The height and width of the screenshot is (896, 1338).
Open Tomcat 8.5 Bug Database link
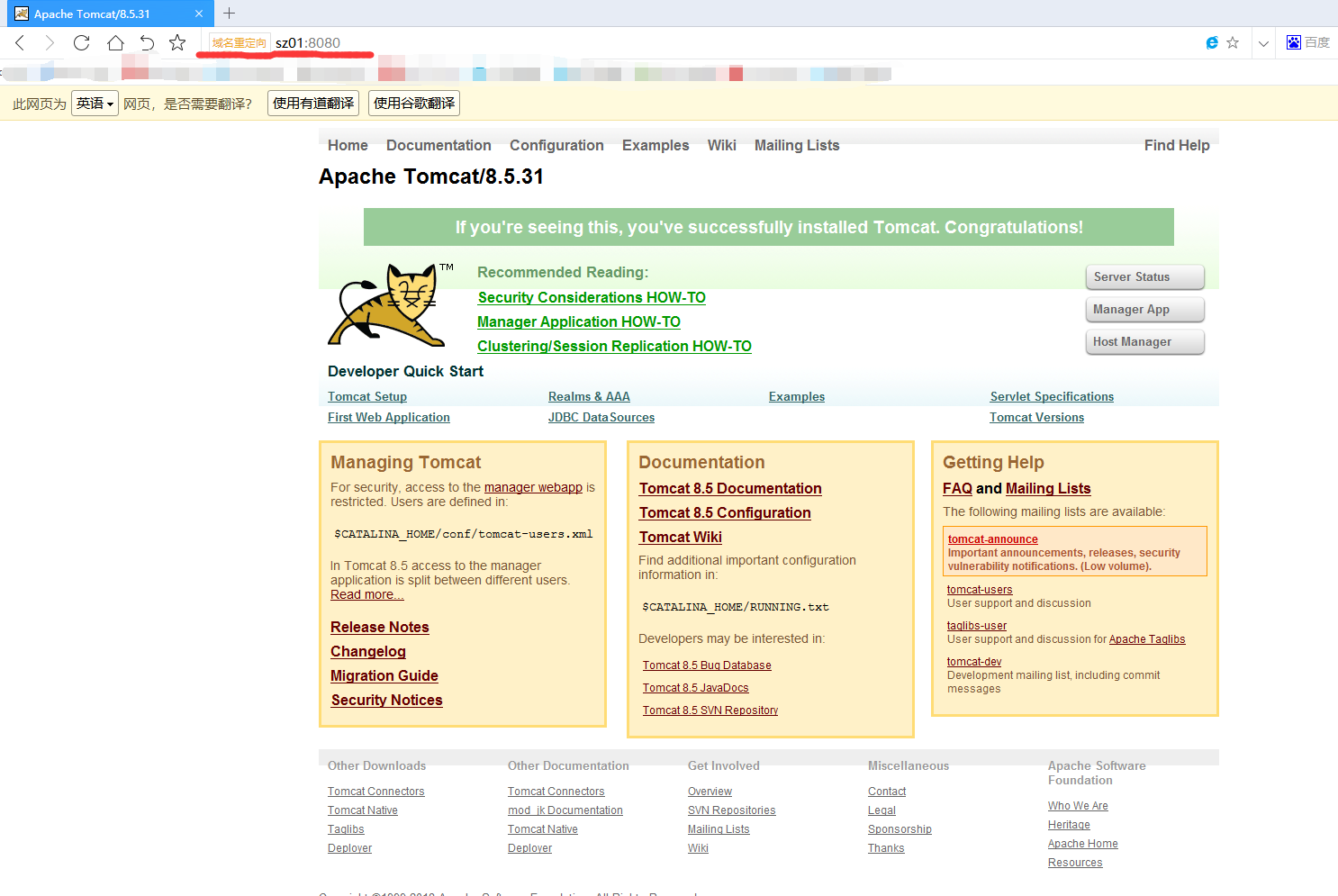(707, 665)
